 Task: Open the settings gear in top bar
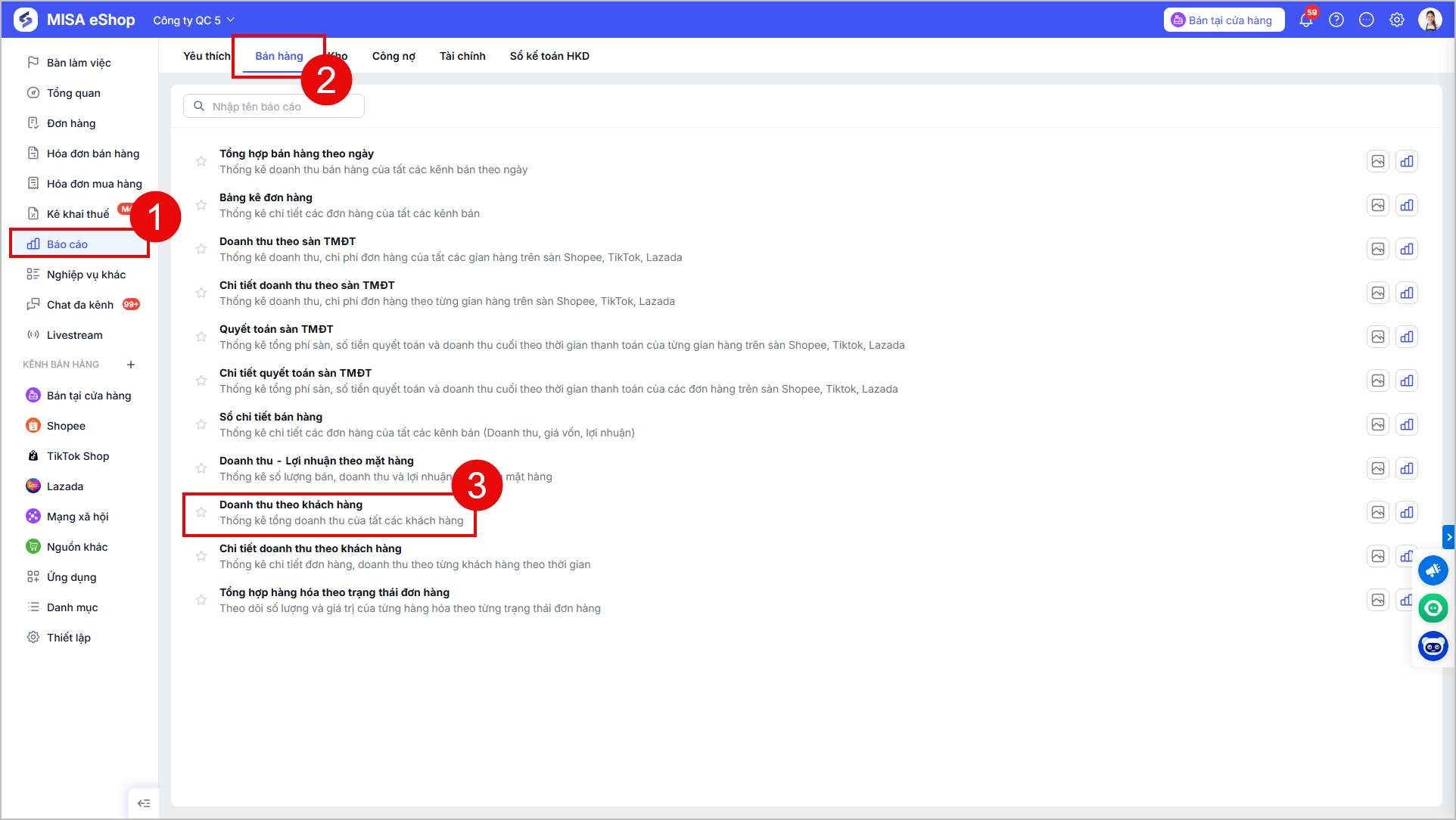tap(1397, 20)
